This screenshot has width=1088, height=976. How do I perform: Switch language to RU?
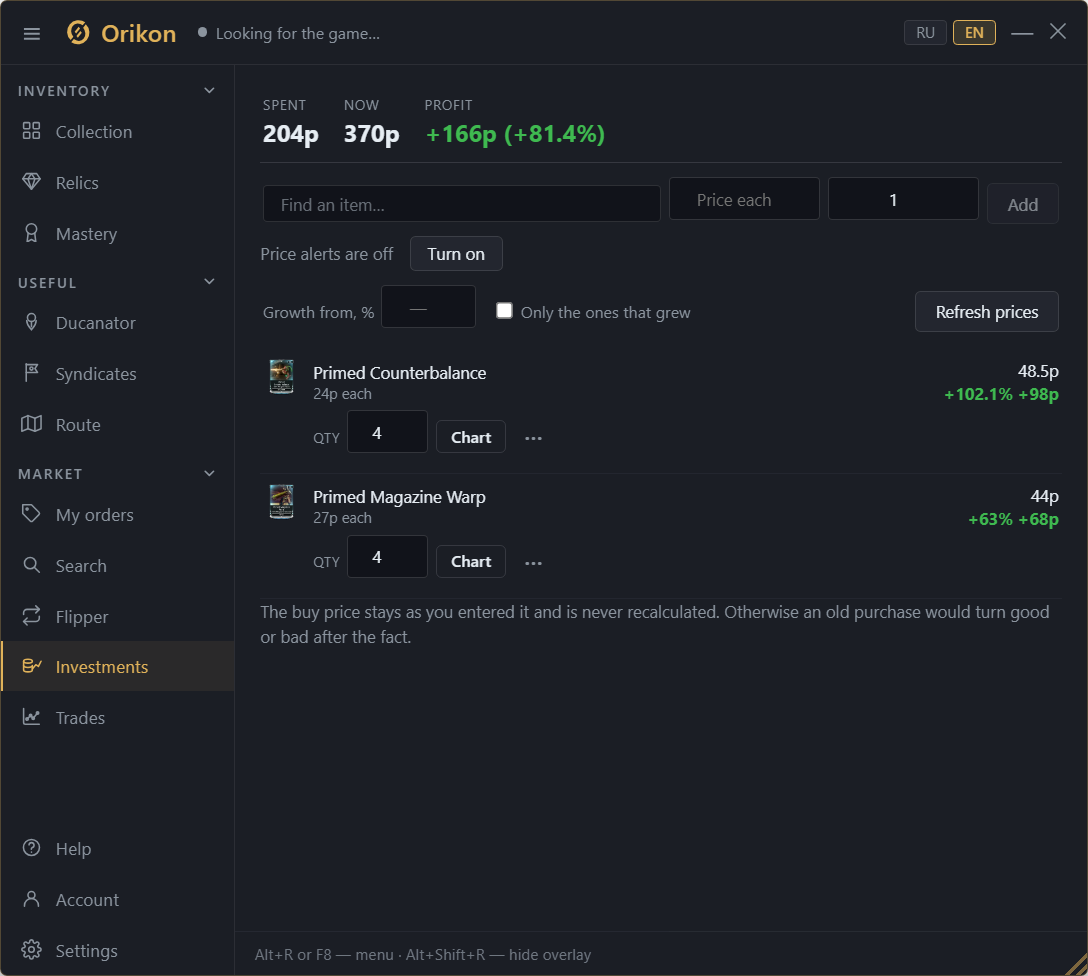tap(925, 33)
